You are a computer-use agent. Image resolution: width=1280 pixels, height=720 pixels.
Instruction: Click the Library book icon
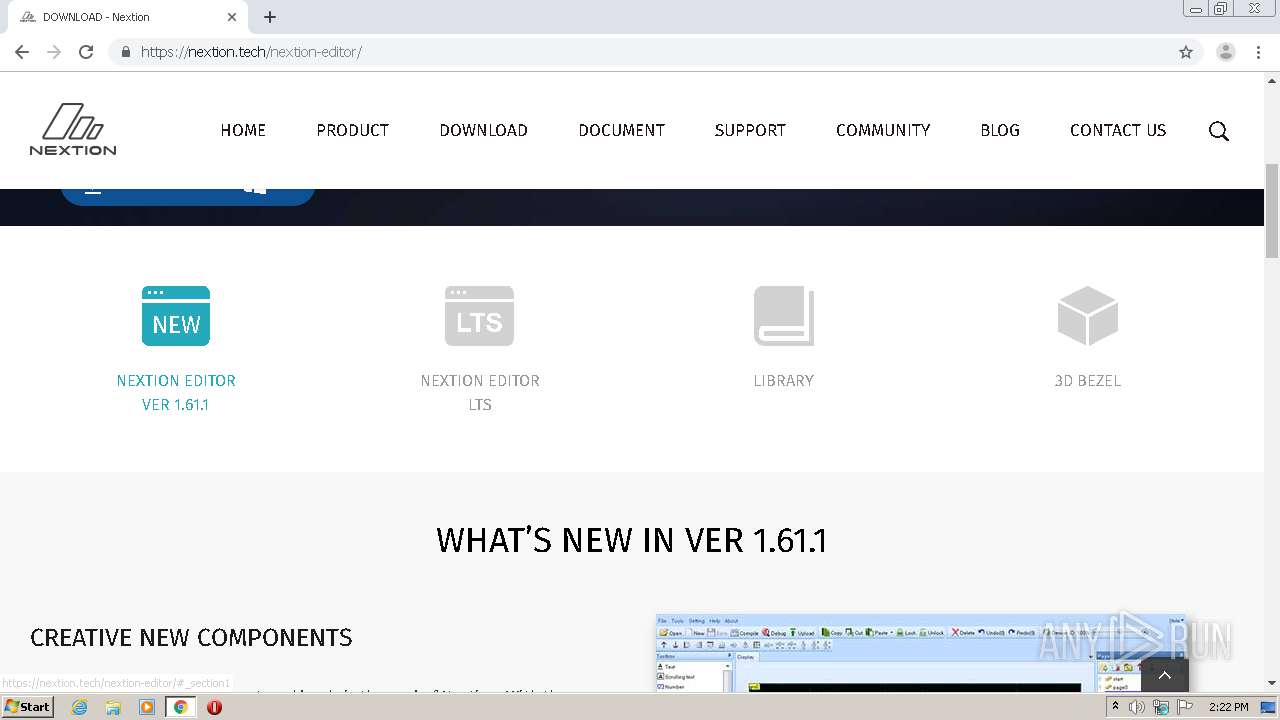click(784, 316)
